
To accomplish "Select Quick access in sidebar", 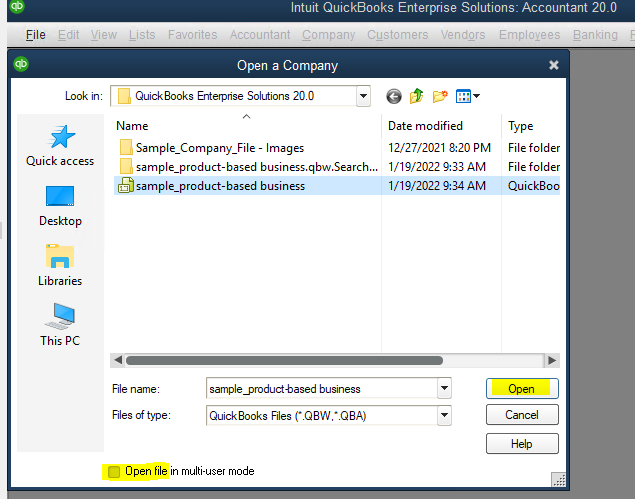I will [60, 146].
